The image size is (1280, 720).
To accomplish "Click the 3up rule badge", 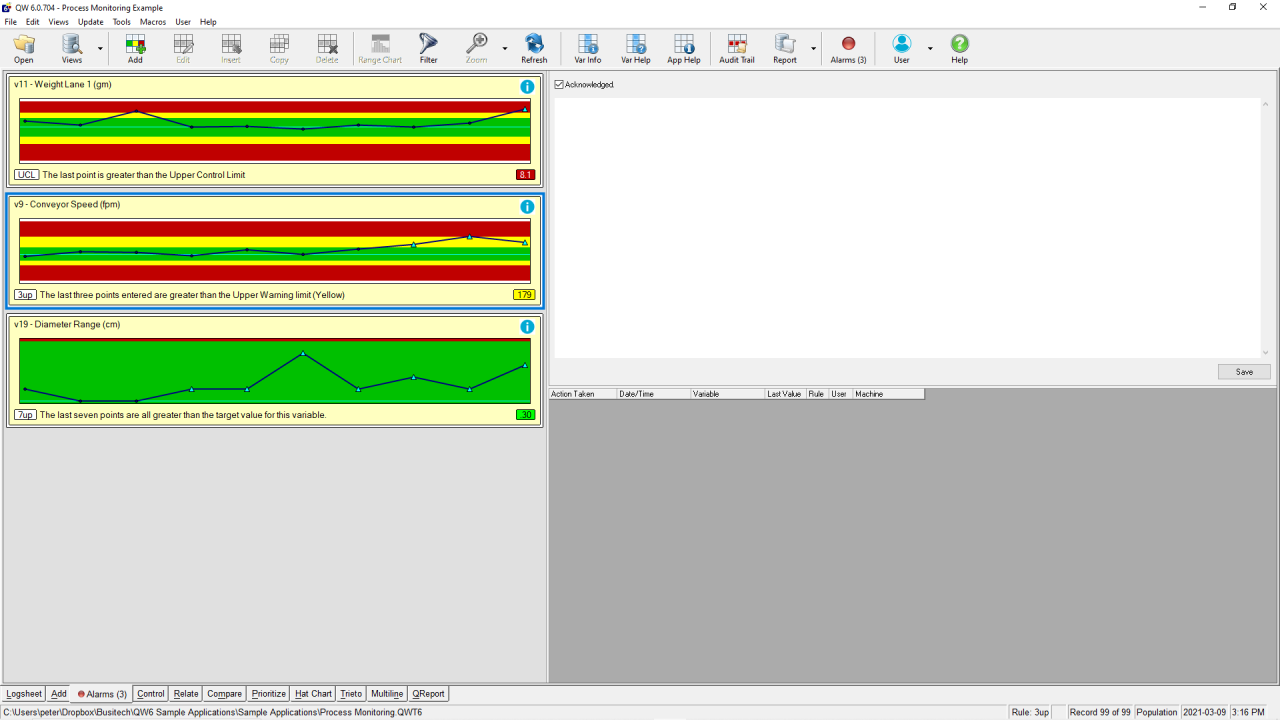I will [26, 295].
